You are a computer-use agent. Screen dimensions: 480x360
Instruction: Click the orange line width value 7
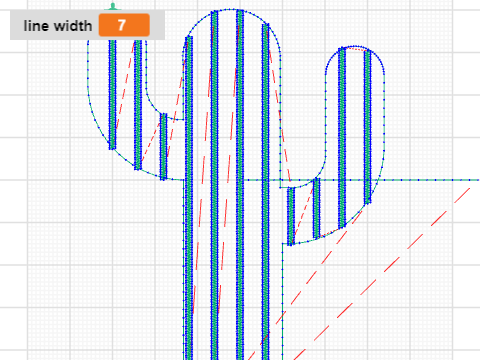click(x=124, y=25)
